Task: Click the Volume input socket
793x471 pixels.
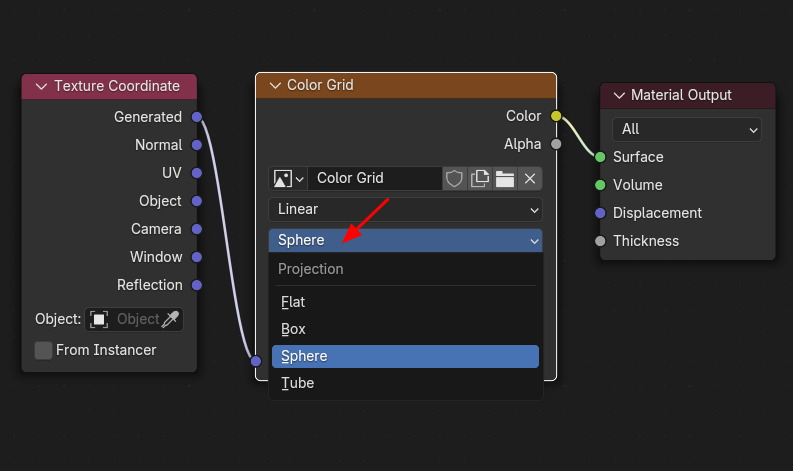Action: tap(600, 185)
